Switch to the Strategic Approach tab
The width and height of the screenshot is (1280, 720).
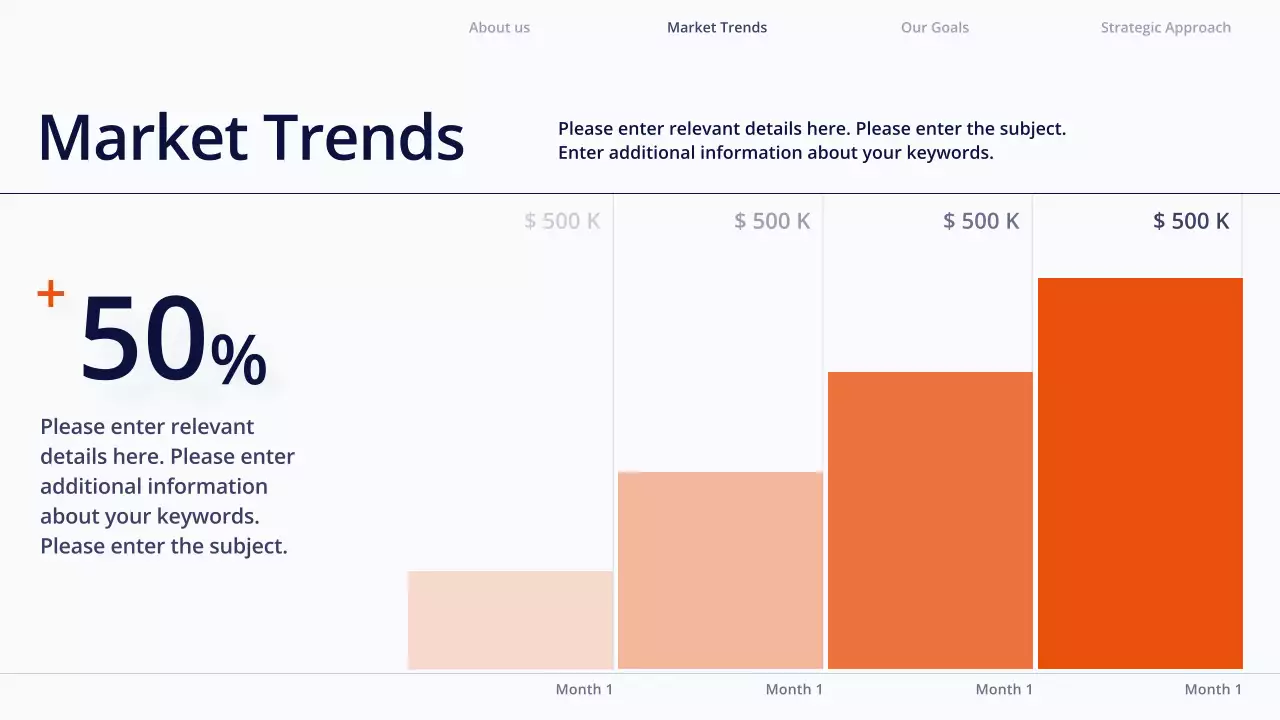click(1165, 28)
